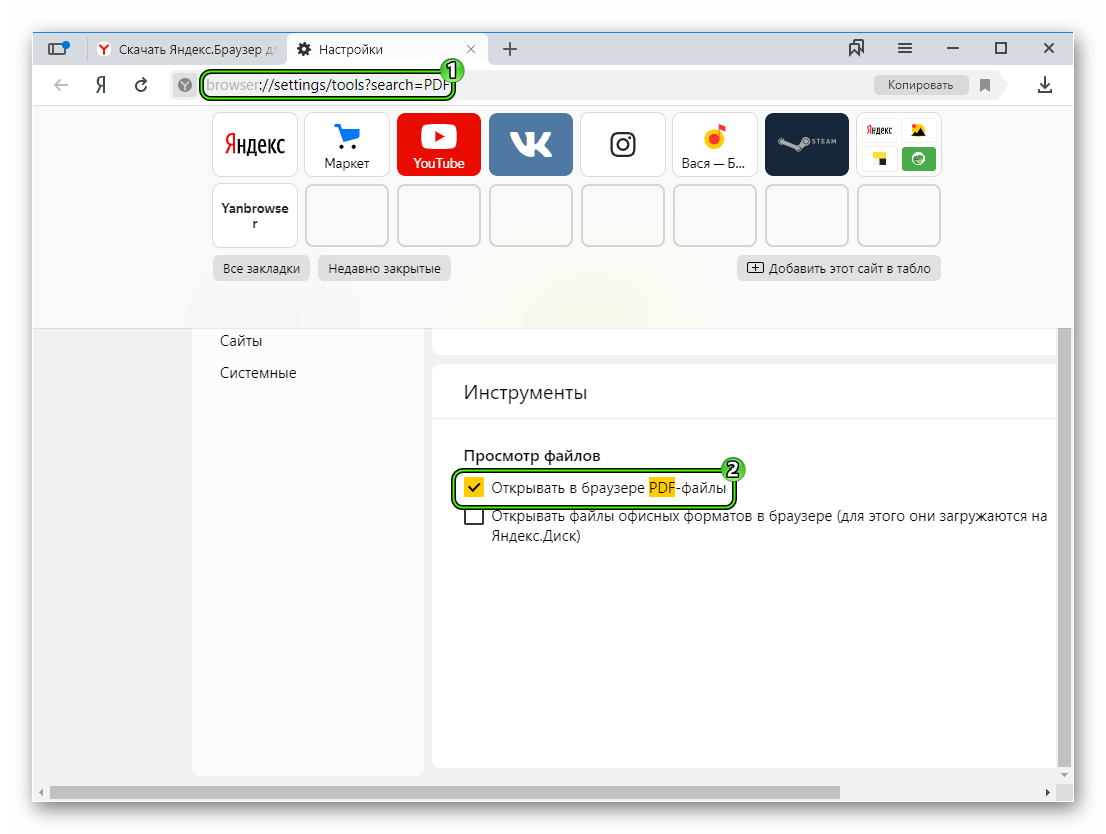Open the Маркет tile
This screenshot has width=1106, height=834.
(x=347, y=145)
